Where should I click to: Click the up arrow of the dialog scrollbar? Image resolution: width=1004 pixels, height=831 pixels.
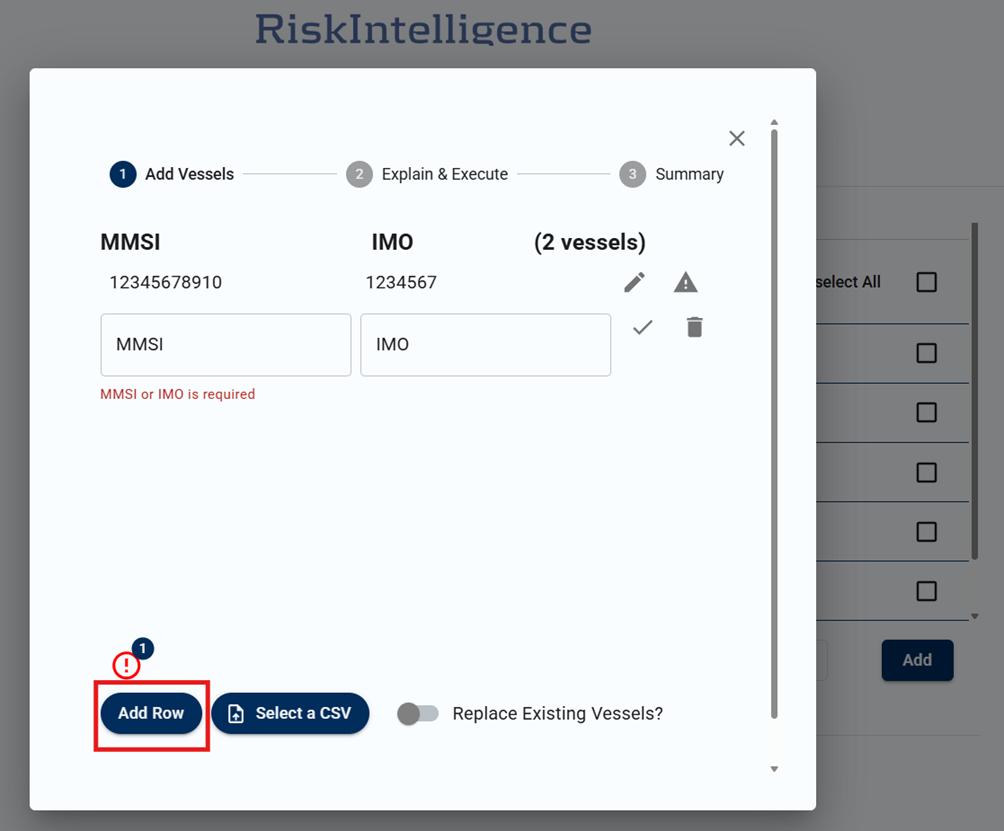774,123
